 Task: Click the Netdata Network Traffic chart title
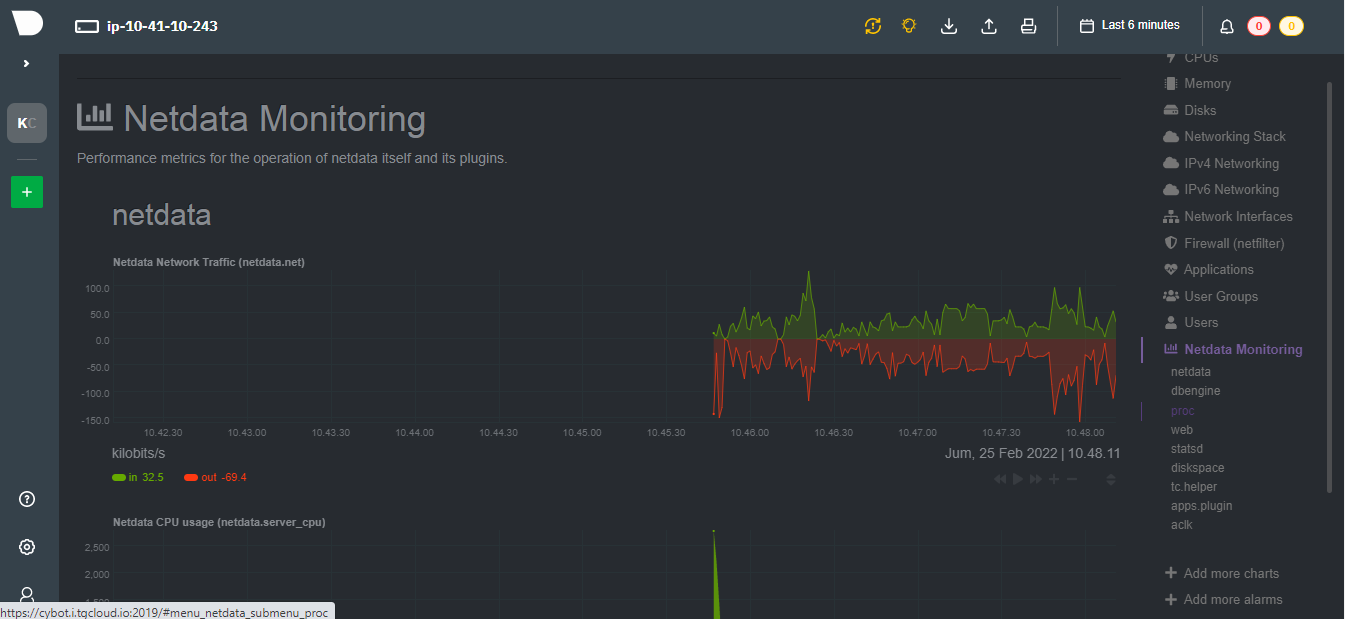tap(209, 262)
